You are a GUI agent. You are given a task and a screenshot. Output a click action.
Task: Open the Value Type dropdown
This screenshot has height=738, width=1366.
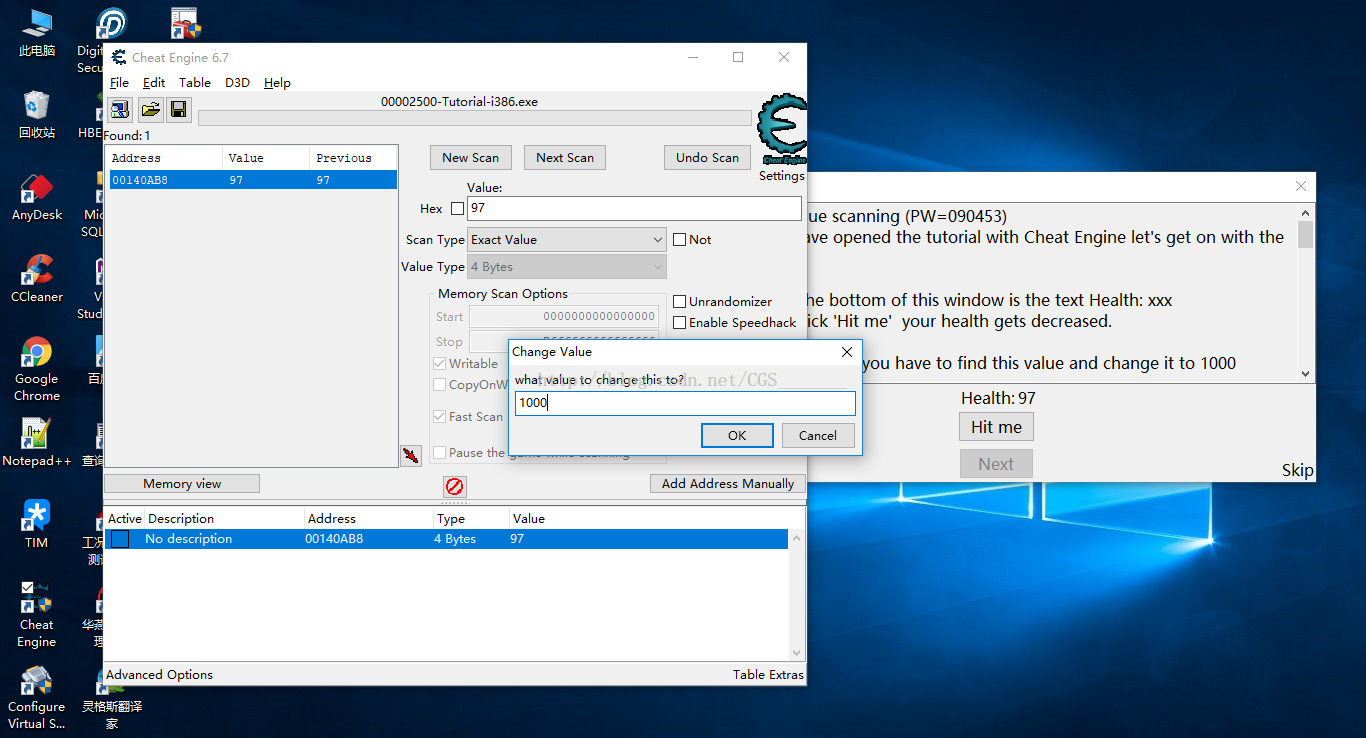click(x=566, y=267)
